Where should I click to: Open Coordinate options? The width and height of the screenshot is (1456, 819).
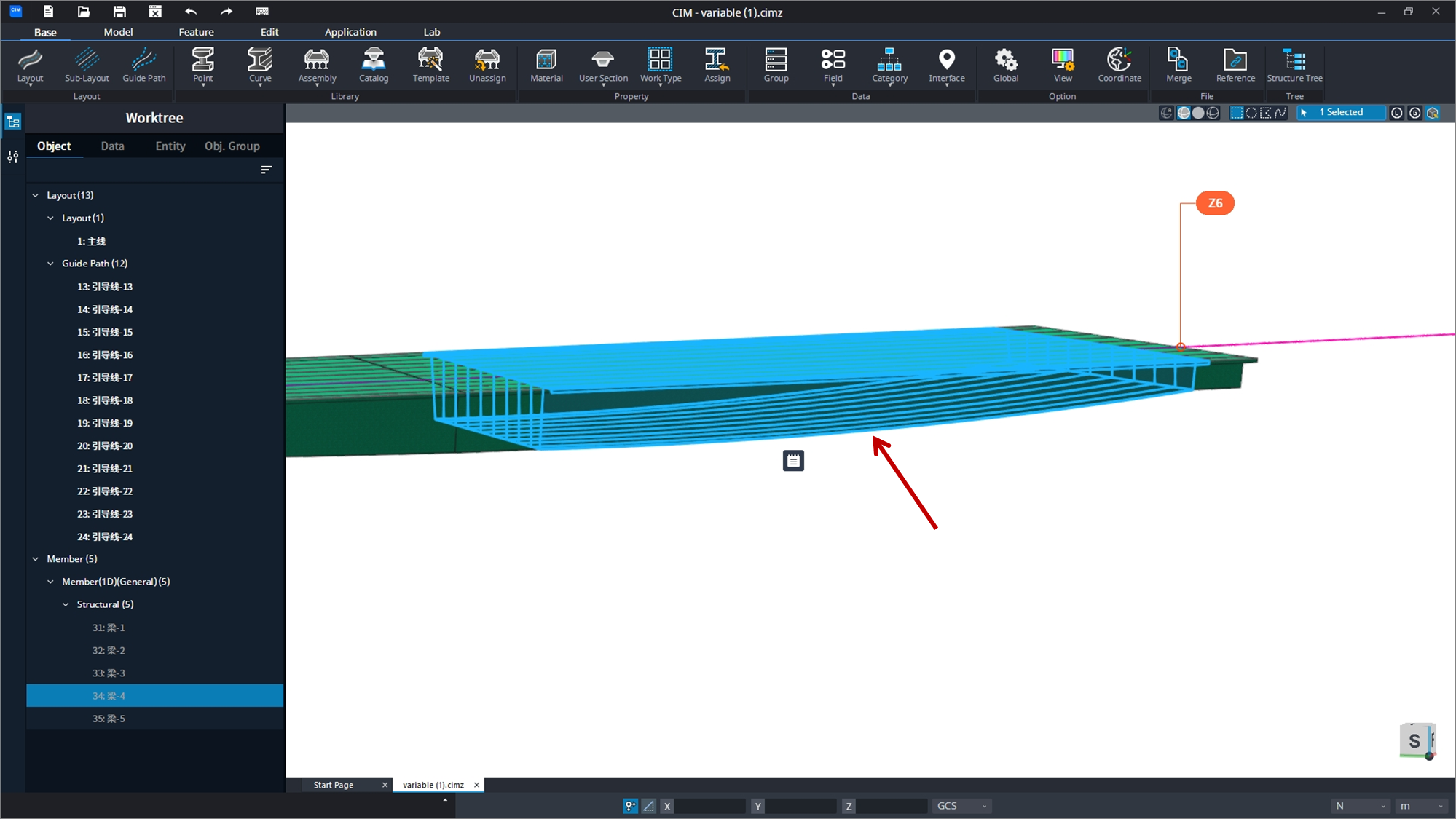[x=1119, y=66]
